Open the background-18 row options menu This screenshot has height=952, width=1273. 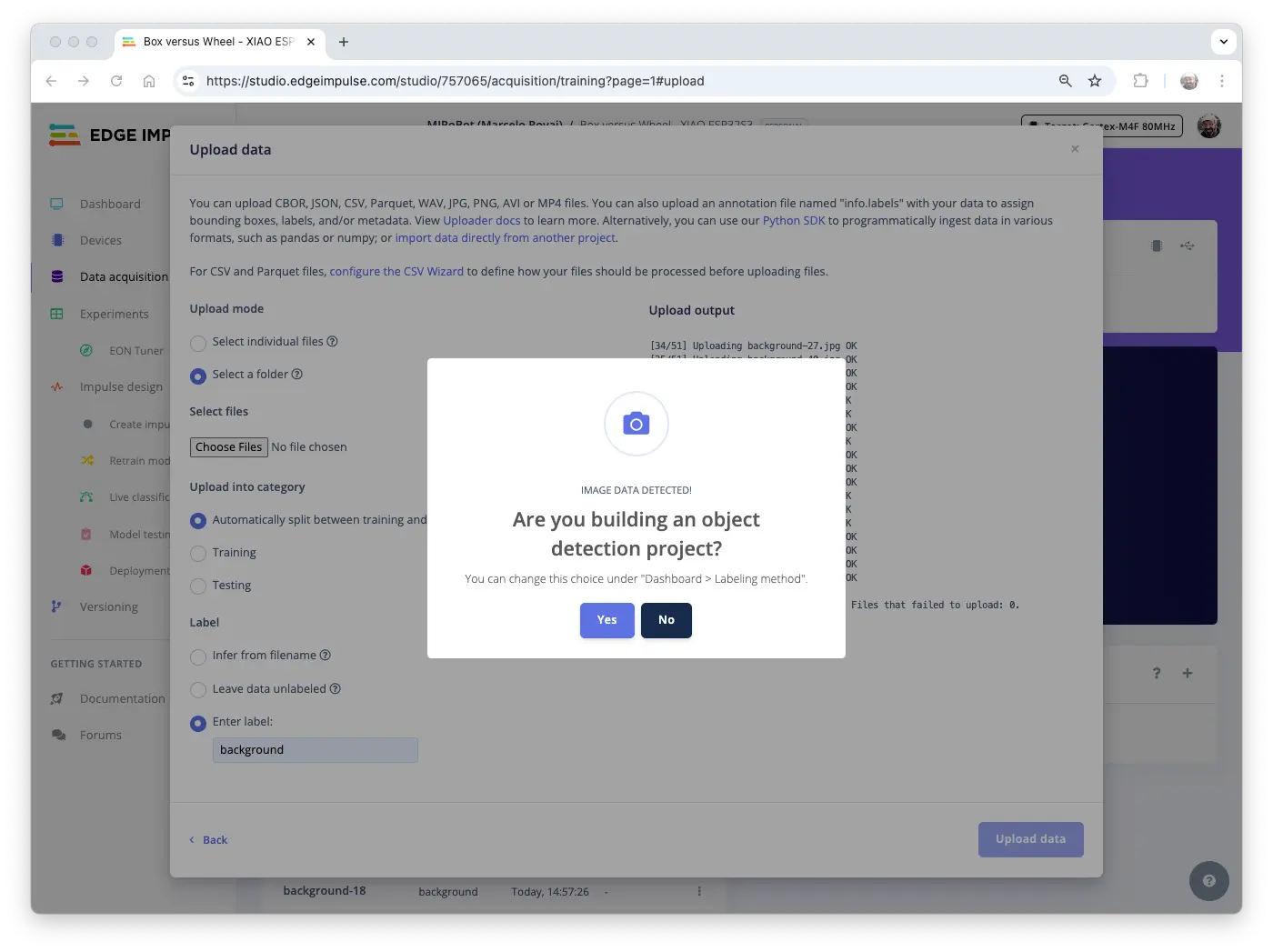[x=699, y=891]
